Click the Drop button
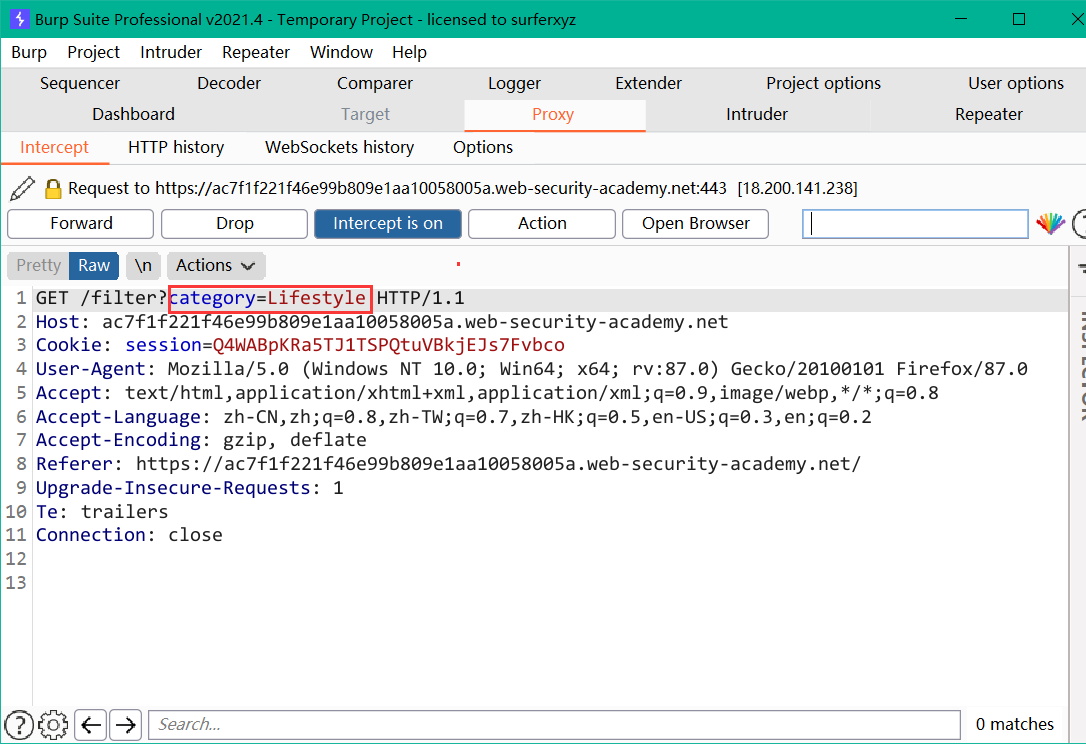 click(x=235, y=224)
